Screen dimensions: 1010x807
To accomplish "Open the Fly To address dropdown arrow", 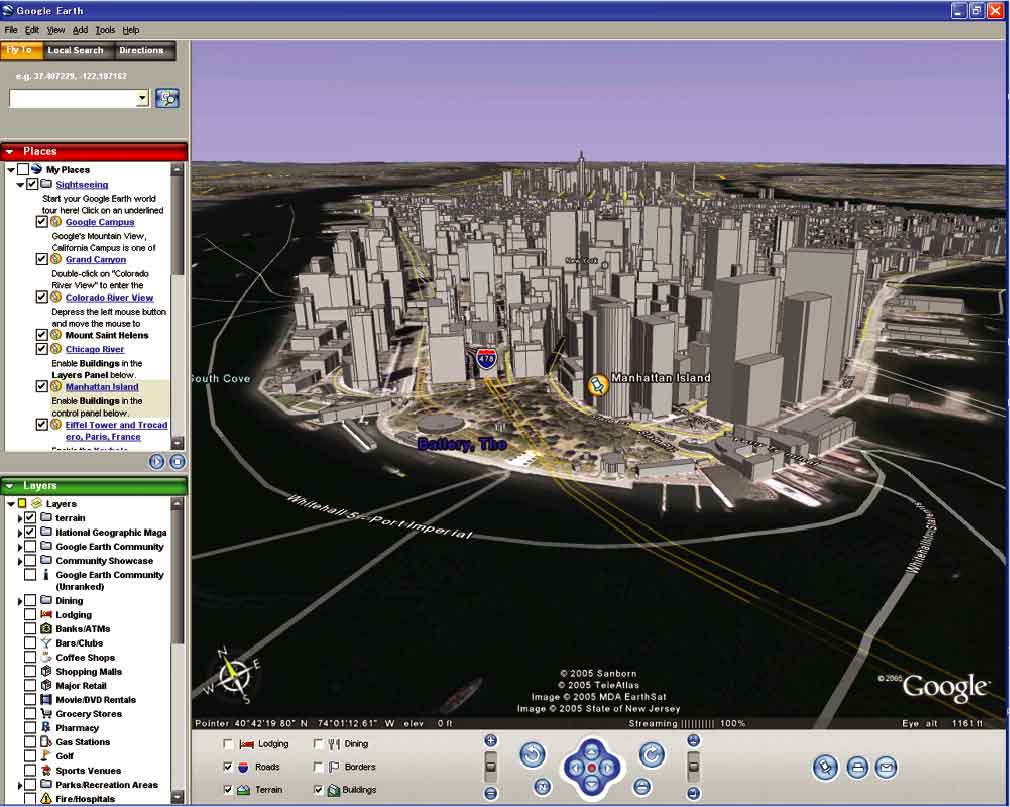I will click(142, 98).
